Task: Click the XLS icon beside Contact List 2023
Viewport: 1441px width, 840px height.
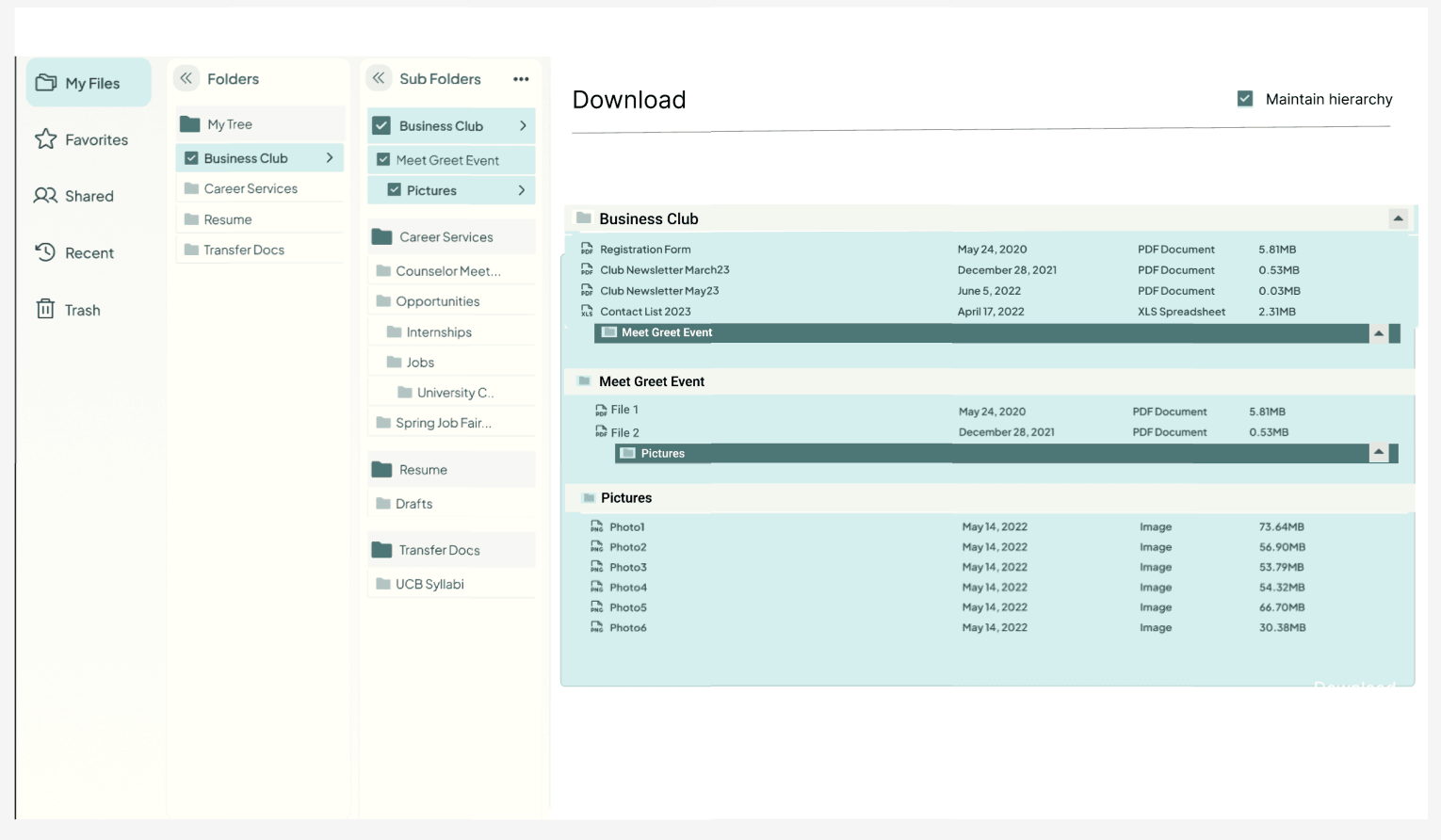Action: click(587, 312)
